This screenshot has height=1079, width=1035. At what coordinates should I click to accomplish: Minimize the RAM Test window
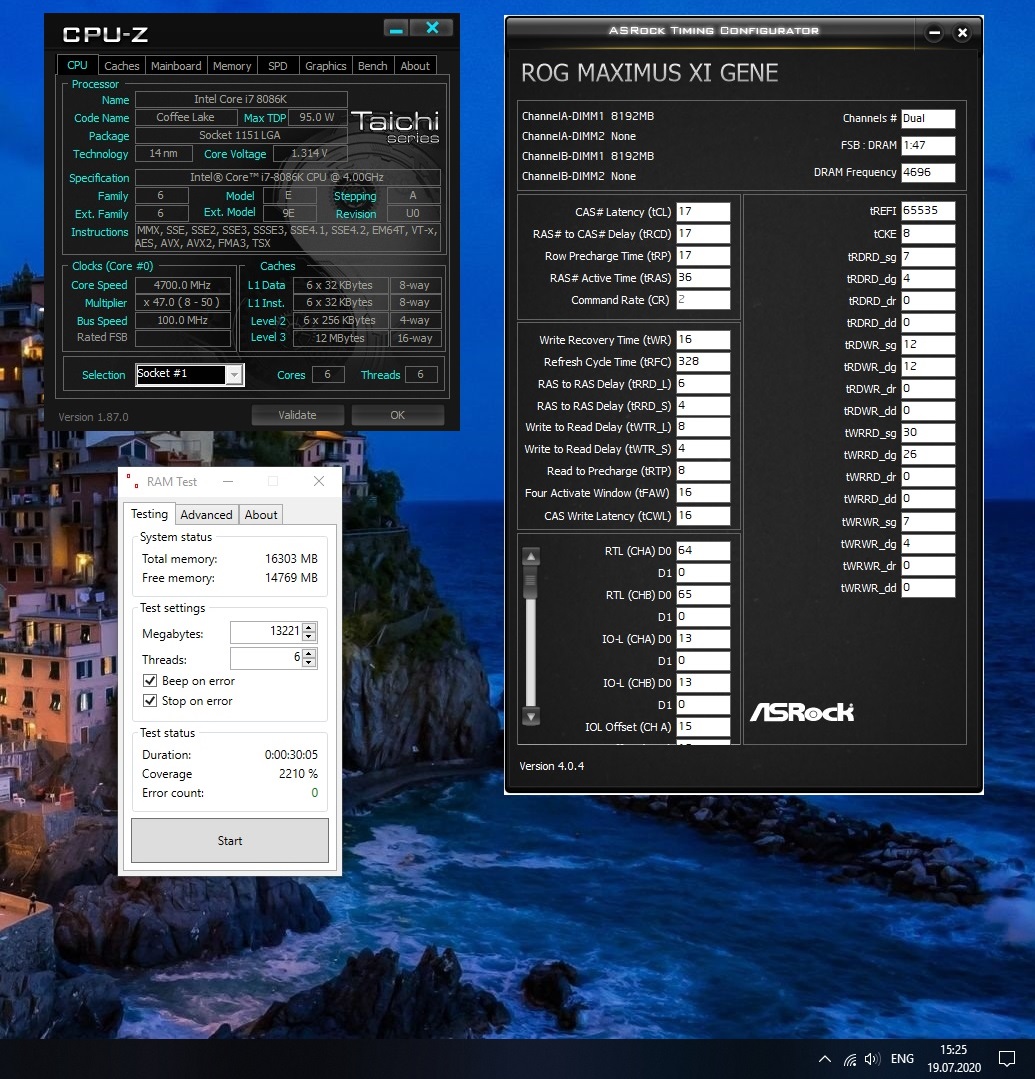click(228, 482)
